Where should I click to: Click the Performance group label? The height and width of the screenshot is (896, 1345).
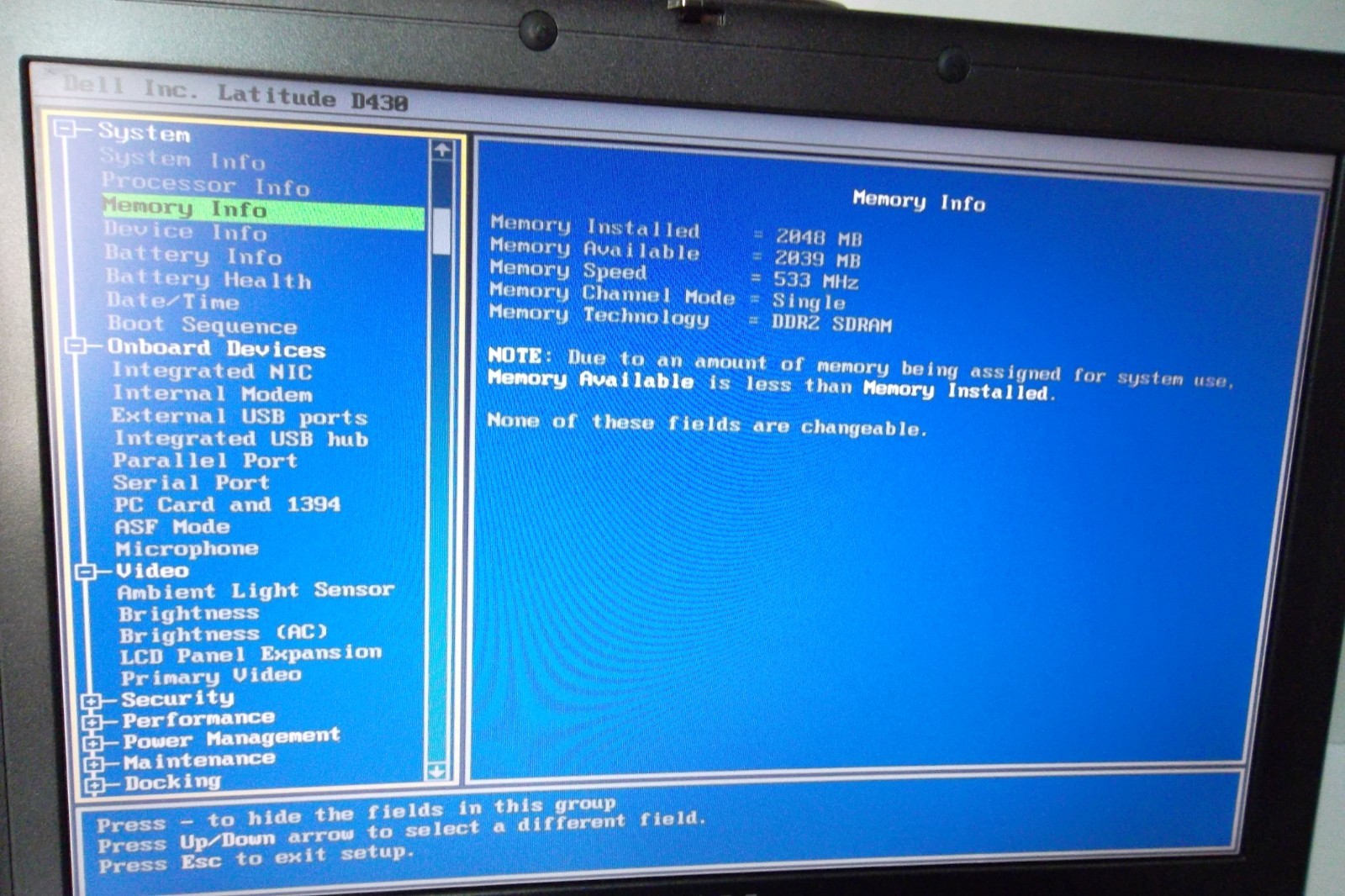198,719
